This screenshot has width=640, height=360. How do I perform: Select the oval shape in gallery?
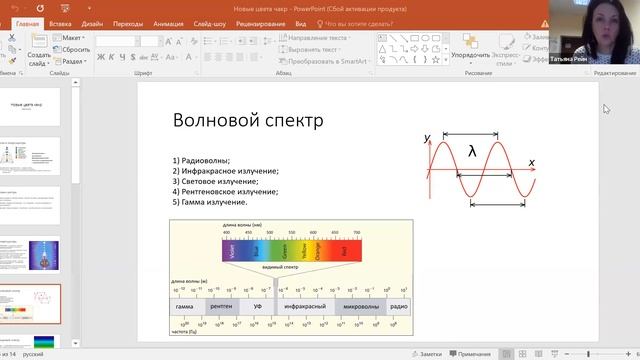click(x=425, y=38)
